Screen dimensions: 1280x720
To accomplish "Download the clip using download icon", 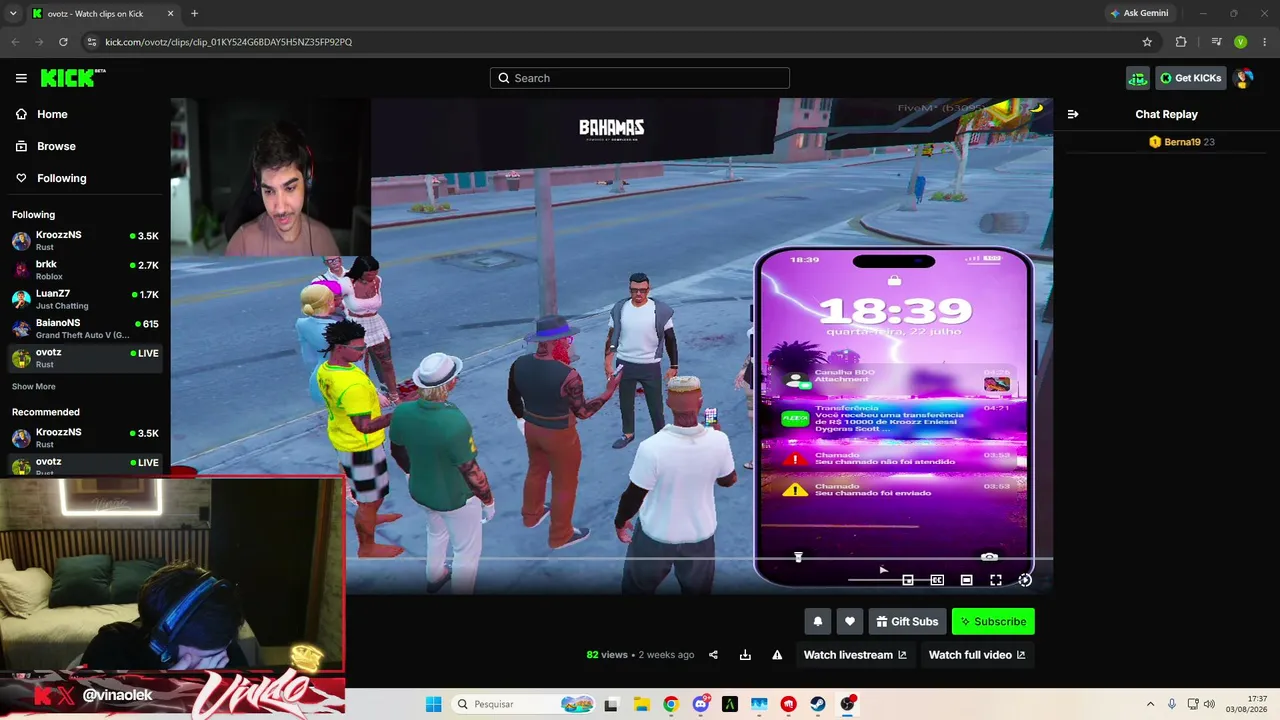I will (745, 655).
